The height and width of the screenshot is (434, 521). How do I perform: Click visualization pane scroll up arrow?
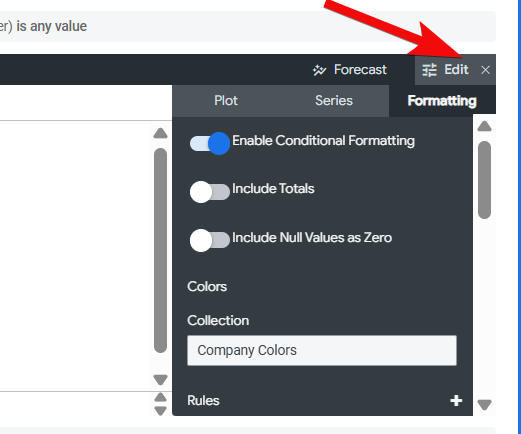pos(160,133)
